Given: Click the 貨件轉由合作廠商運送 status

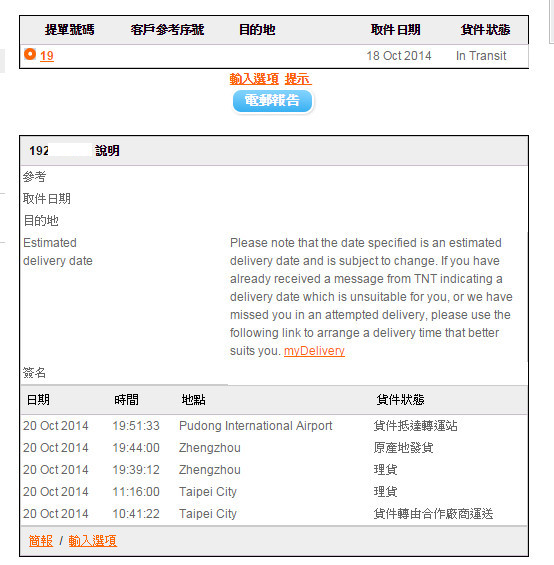Looking at the screenshot, I should tap(433, 513).
